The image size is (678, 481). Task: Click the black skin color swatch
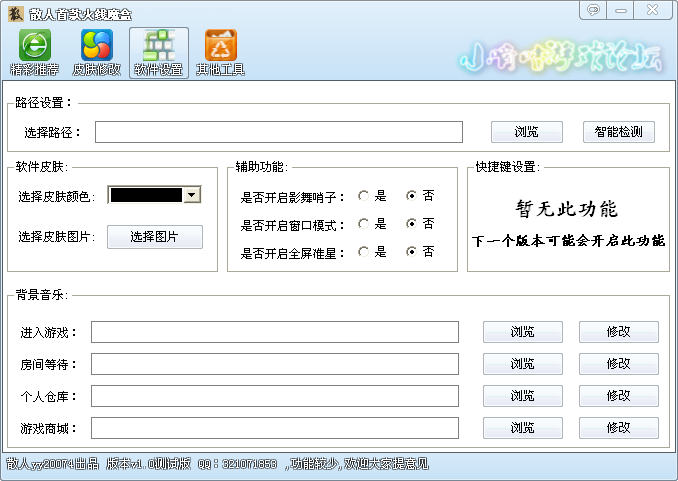click(x=146, y=195)
